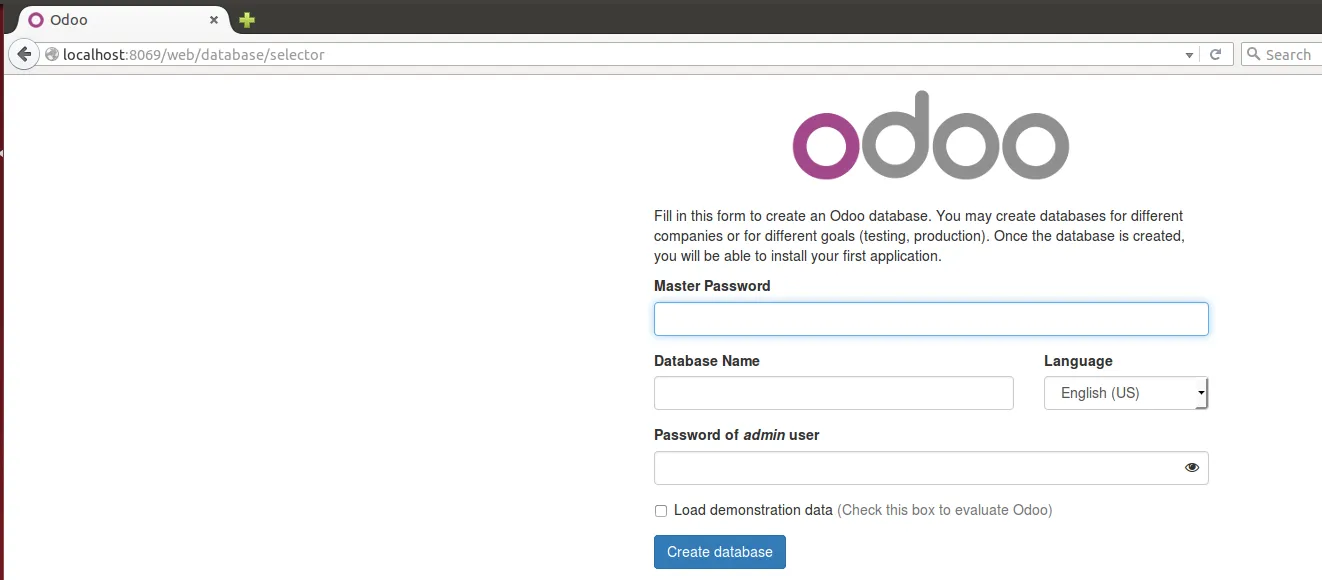The image size is (1322, 580).
Task: Click the Load demonstration data label
Action: (x=753, y=510)
